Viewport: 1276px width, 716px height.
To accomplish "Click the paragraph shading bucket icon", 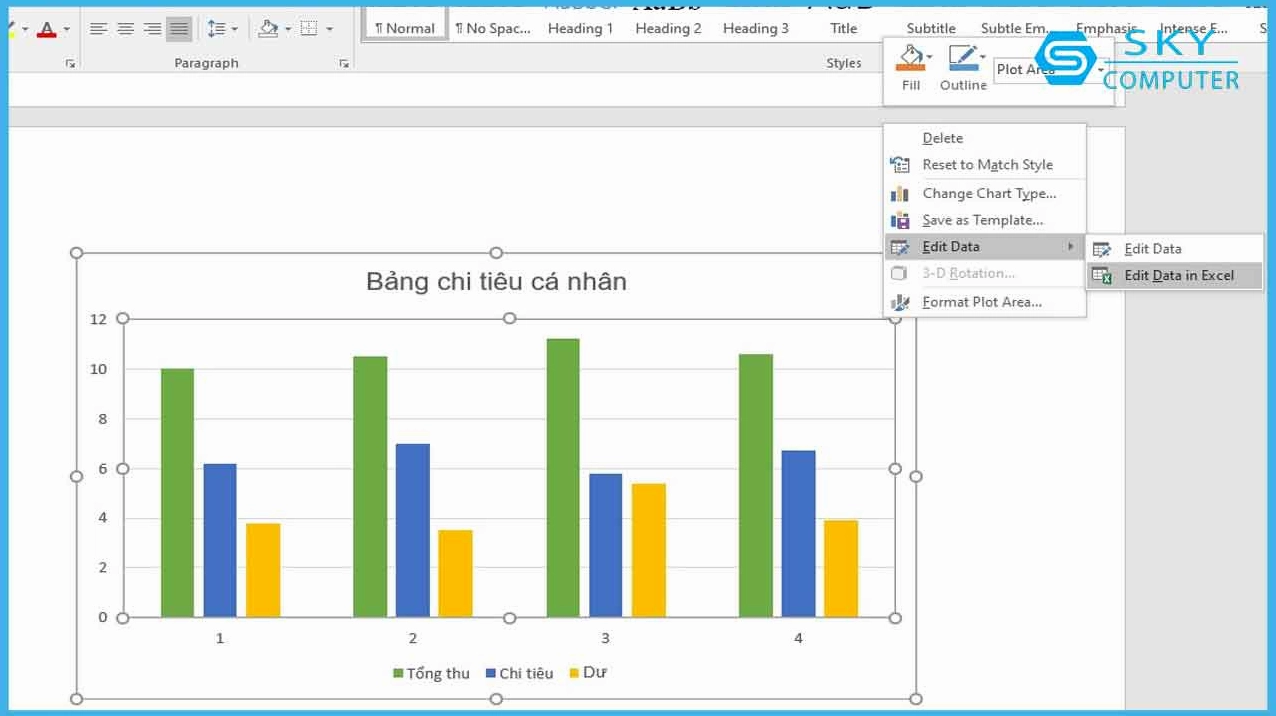I will tap(267, 29).
